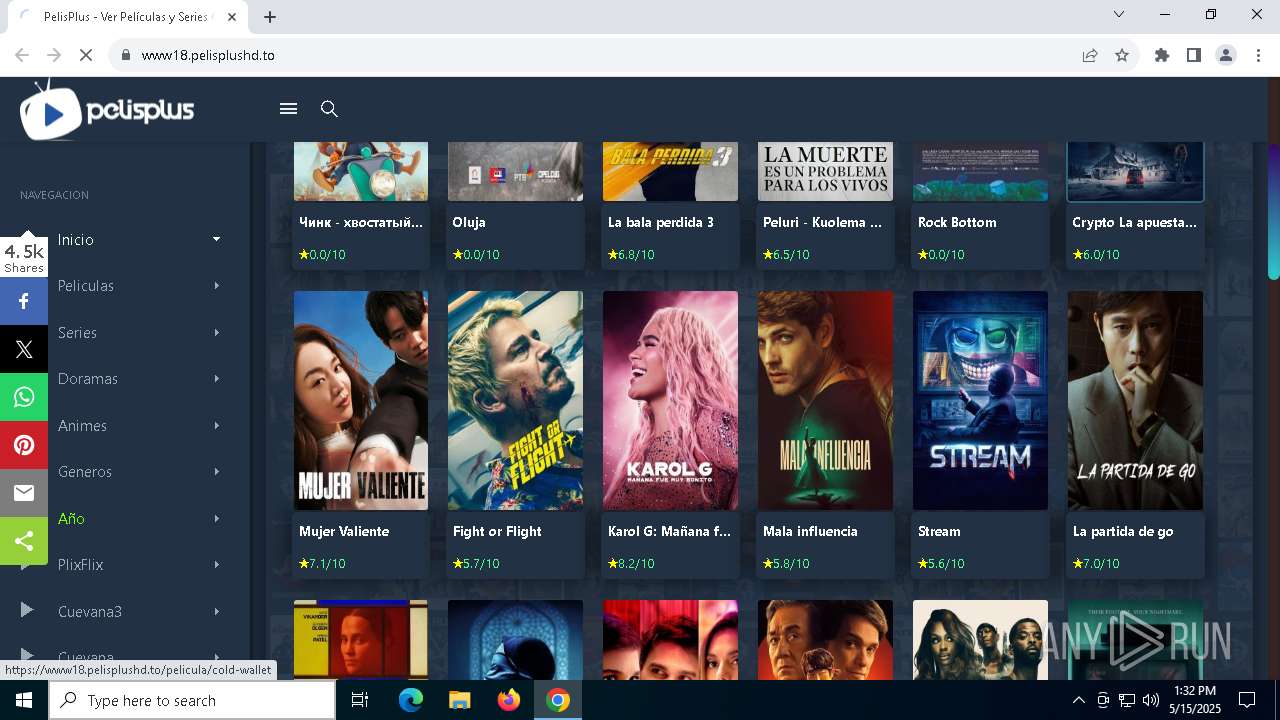Share on Facebook
1280x720 pixels.
coord(24,301)
